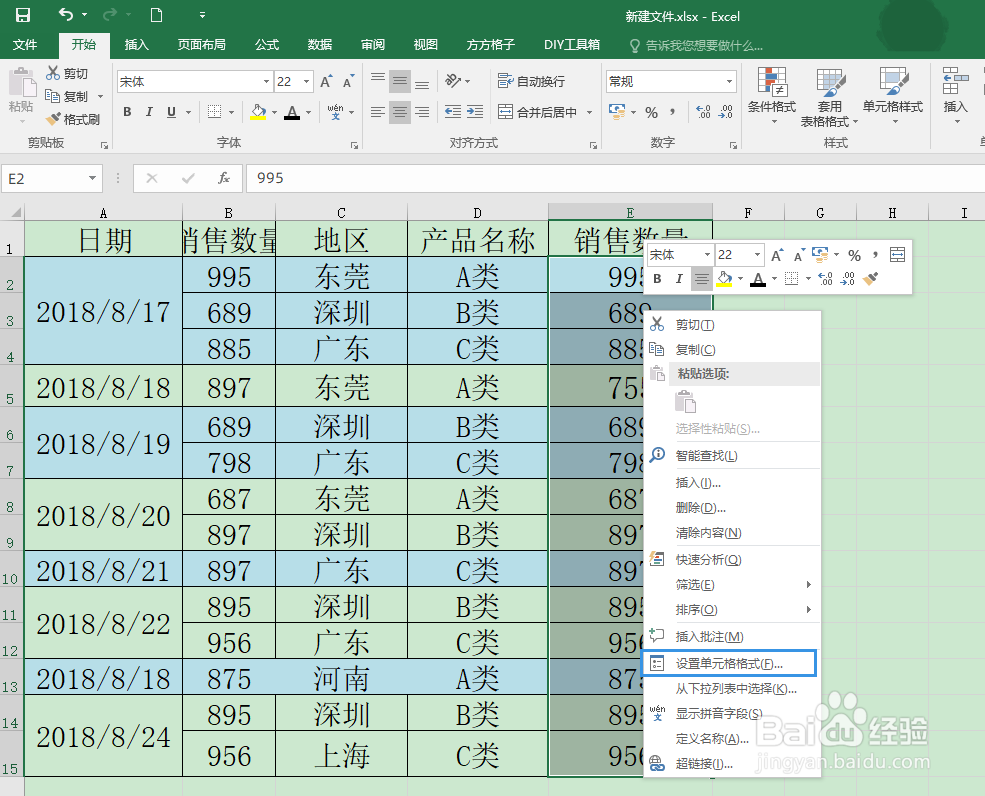Image resolution: width=985 pixels, height=796 pixels.
Task: Click the Save icon in Quick Access toolbar
Action: tap(22, 13)
